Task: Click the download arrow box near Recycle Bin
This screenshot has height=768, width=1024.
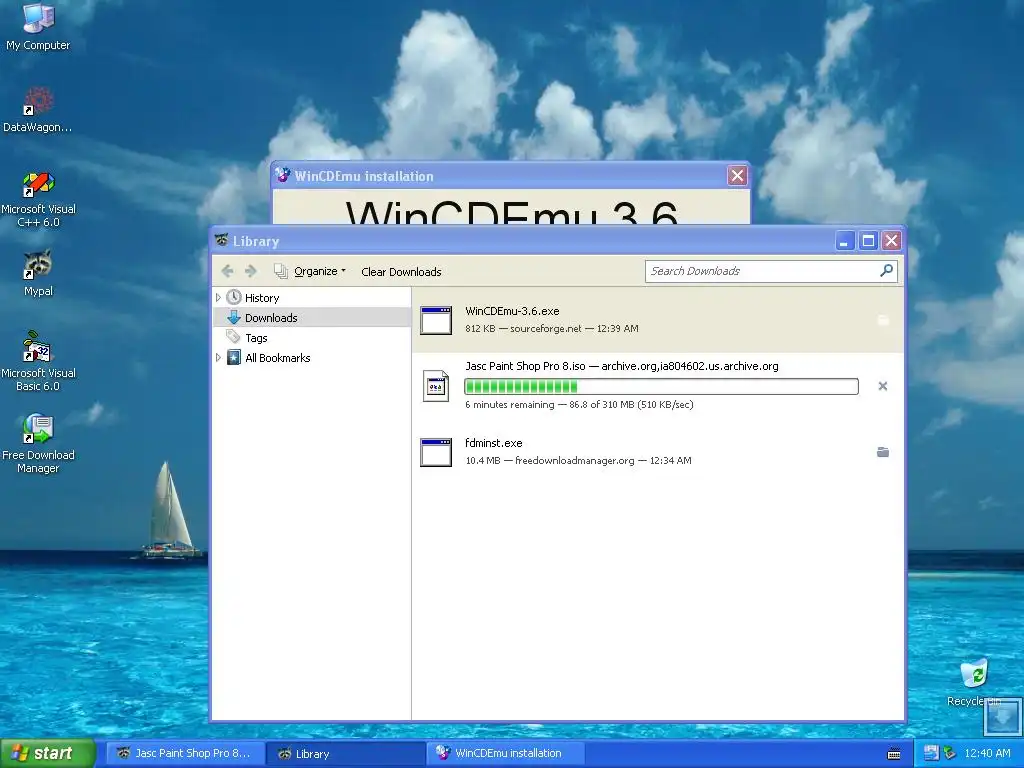Action: click(1002, 717)
